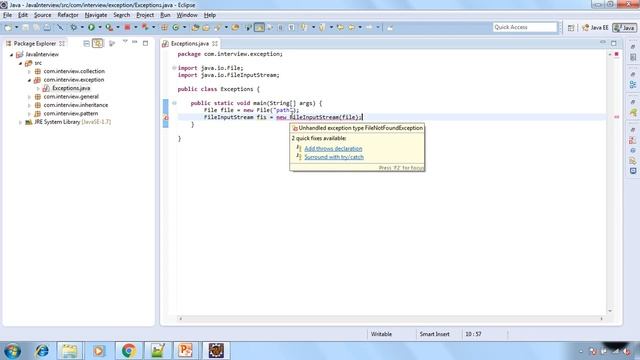
Task: Toggle the highlighted Mark Occurrences button
Action: [259, 27]
